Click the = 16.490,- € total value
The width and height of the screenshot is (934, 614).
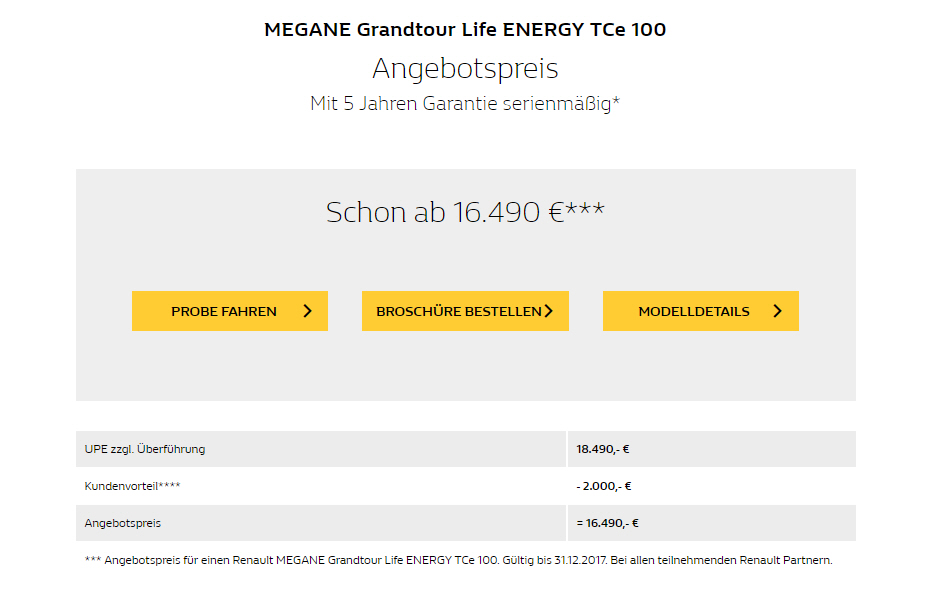(x=608, y=523)
